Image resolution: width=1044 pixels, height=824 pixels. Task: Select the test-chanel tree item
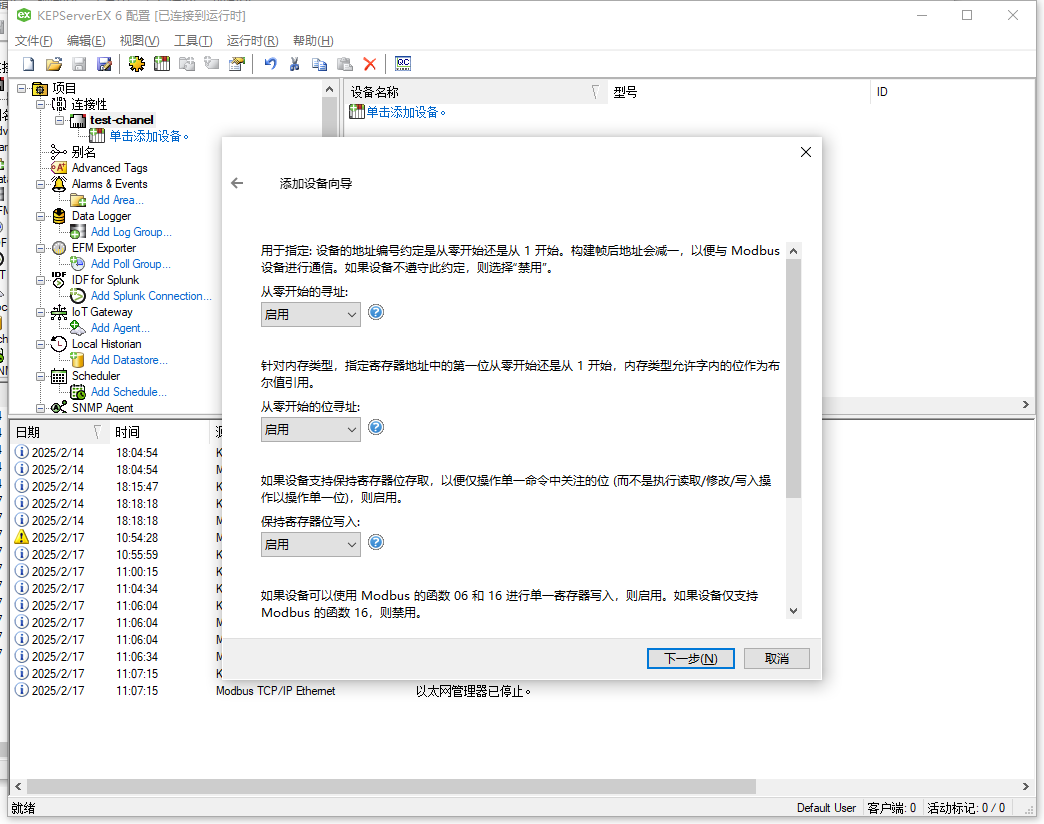[122, 120]
